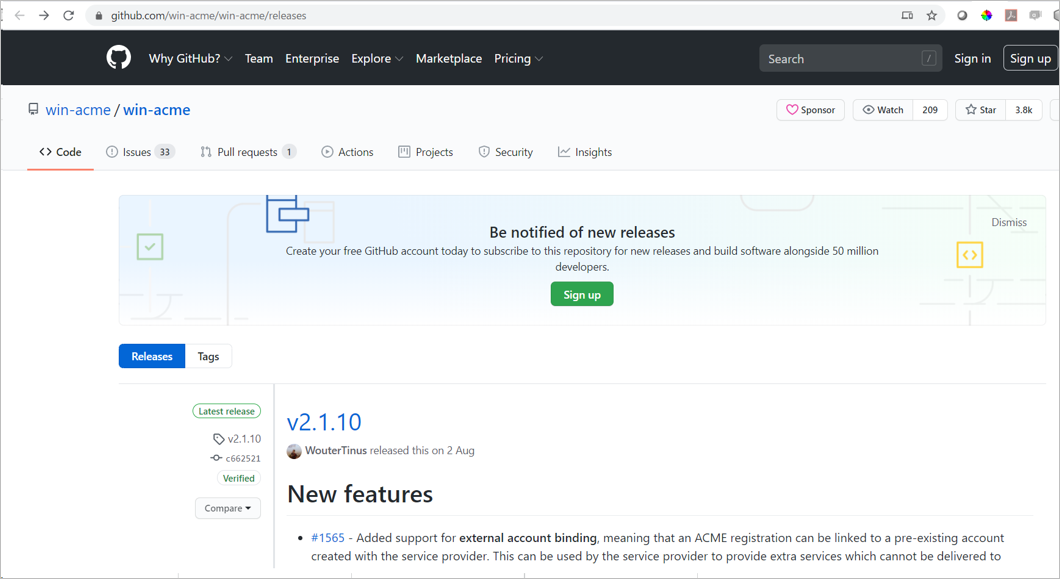This screenshot has height=579, width=1060.
Task: Expand the Why GitHub? menu
Action: (x=191, y=59)
